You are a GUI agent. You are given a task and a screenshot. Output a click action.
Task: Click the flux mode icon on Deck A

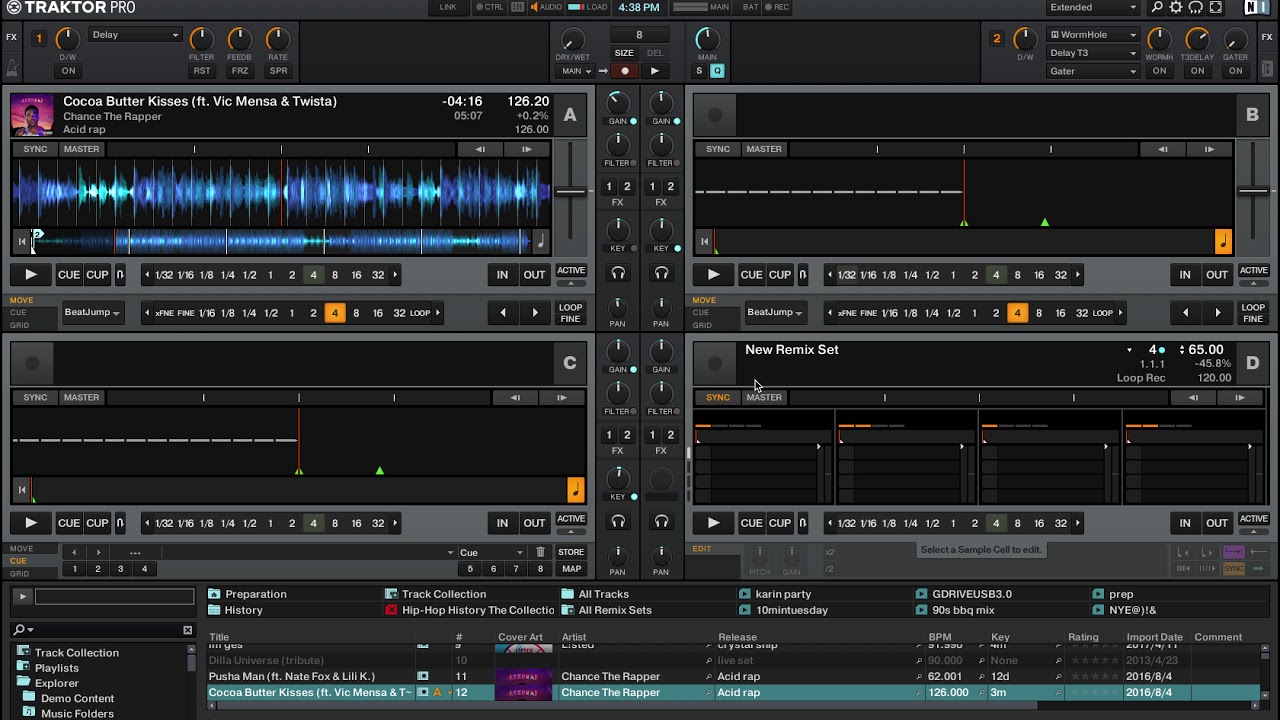pos(120,274)
